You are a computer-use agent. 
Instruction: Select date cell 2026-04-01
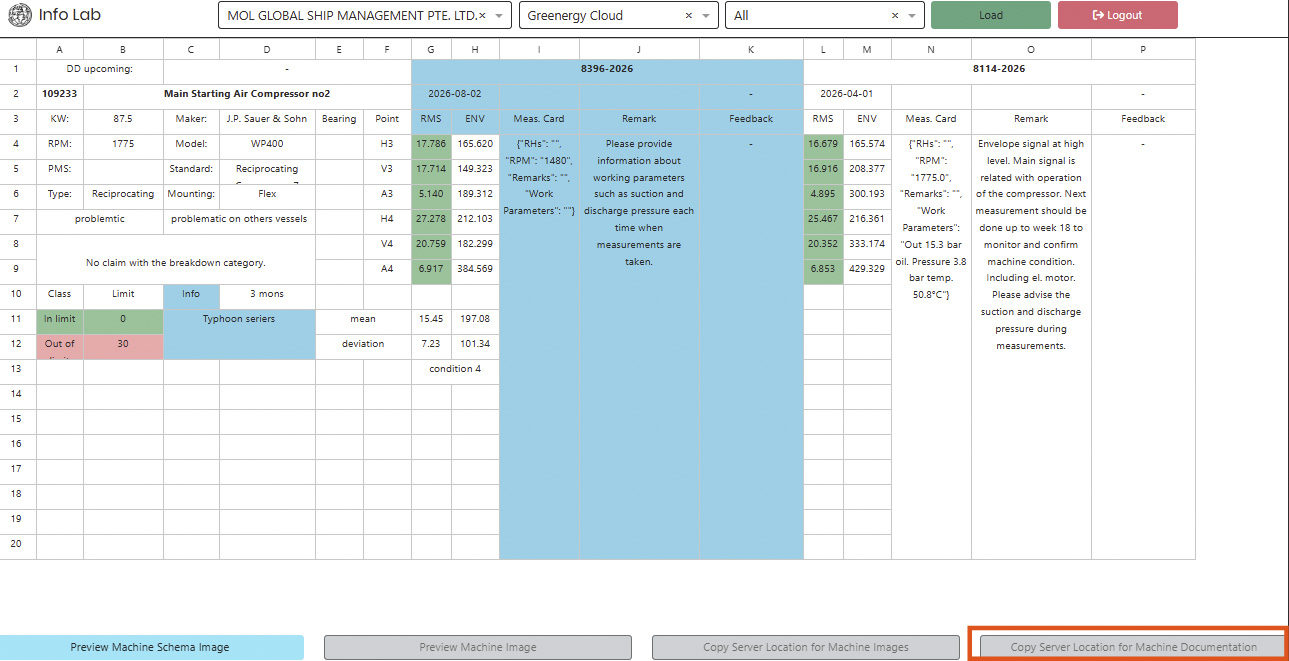click(x=847, y=94)
